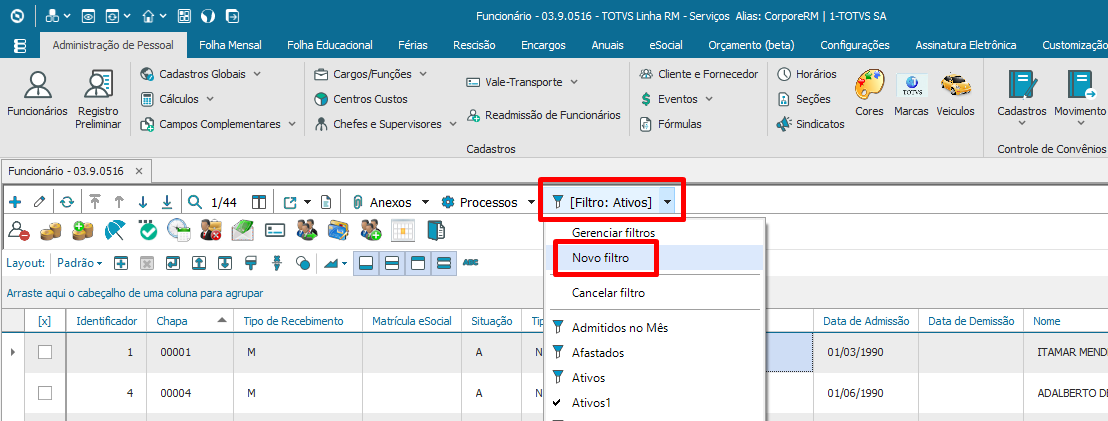1108x421 pixels.
Task: Open Funcionários from the ribbon
Action: [37, 94]
